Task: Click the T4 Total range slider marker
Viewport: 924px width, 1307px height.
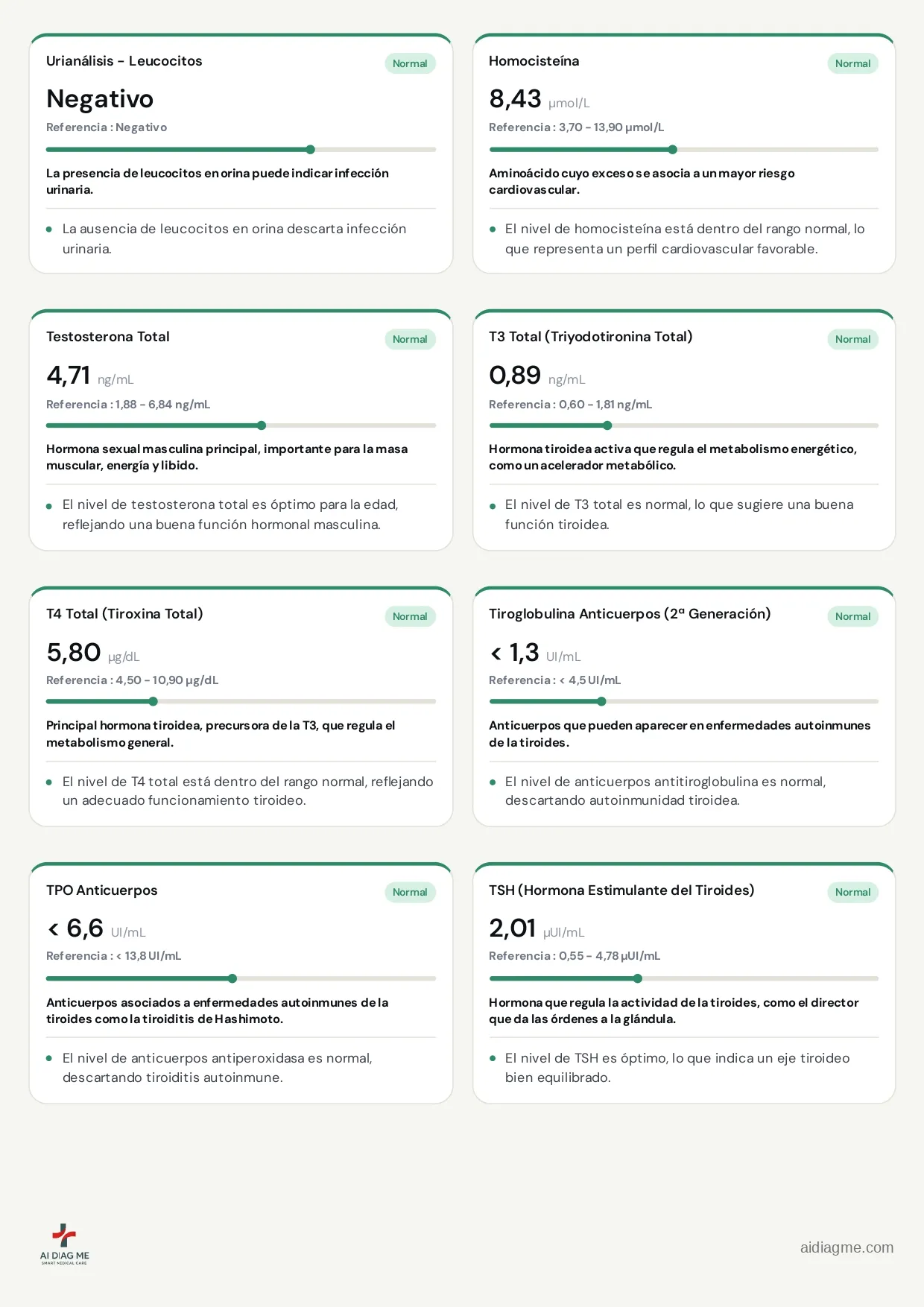Action: tap(154, 701)
